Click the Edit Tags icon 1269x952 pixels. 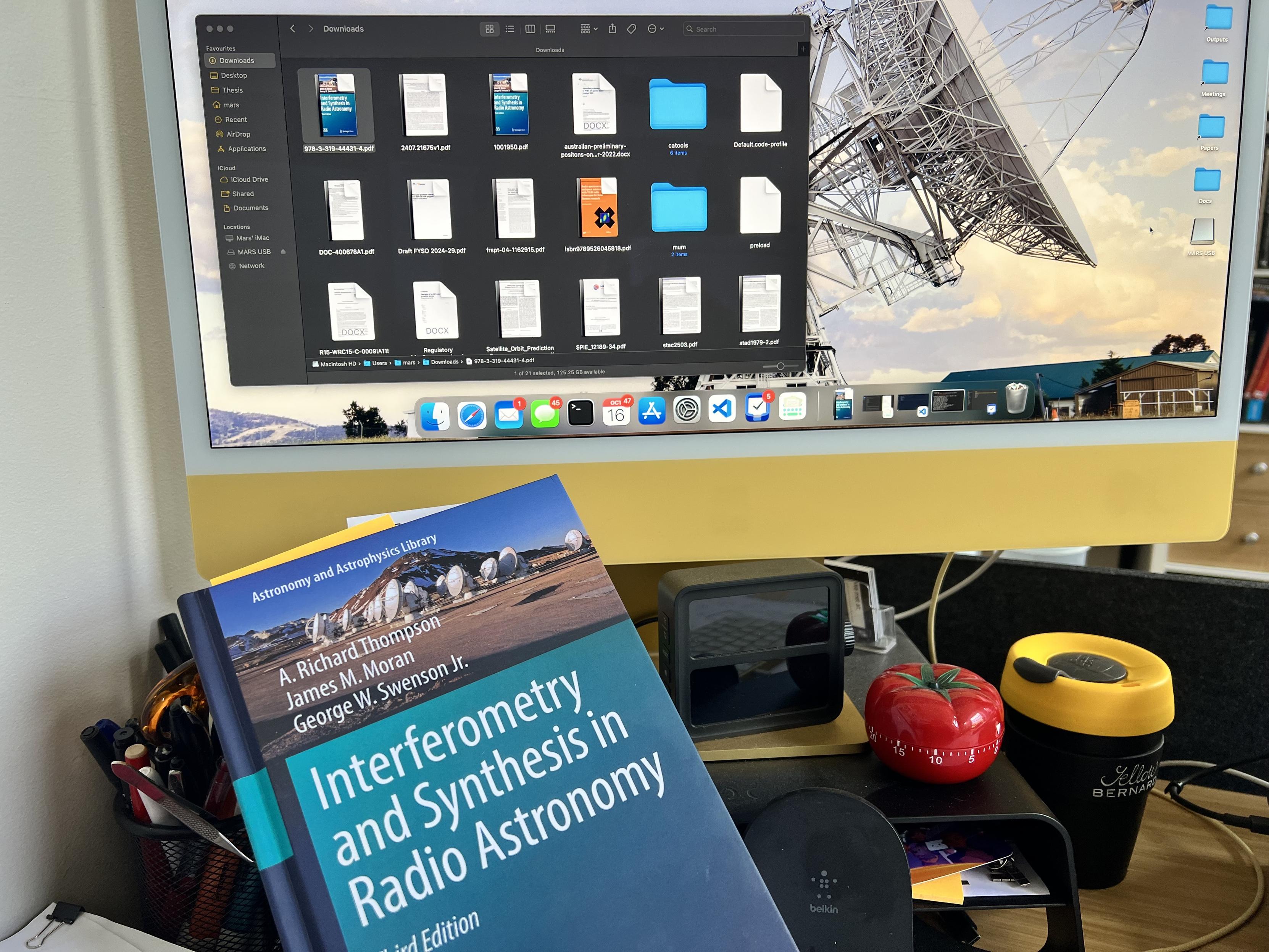[632, 29]
